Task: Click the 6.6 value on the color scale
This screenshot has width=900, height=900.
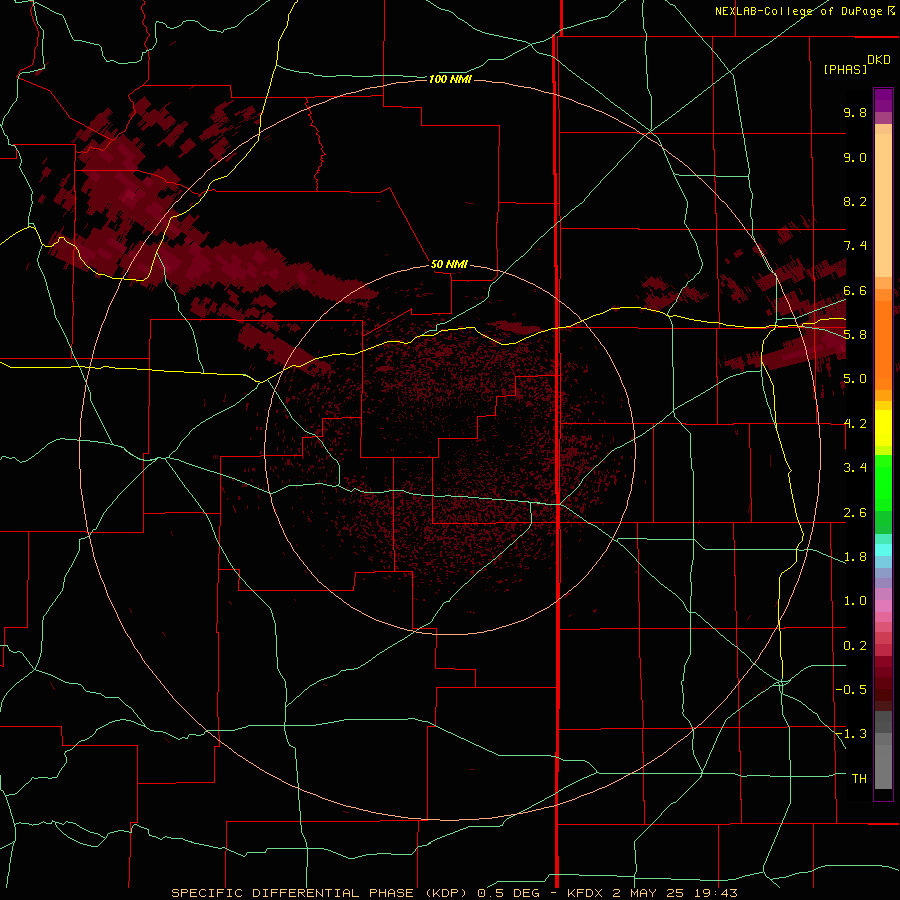Action: pyautogui.click(x=855, y=290)
